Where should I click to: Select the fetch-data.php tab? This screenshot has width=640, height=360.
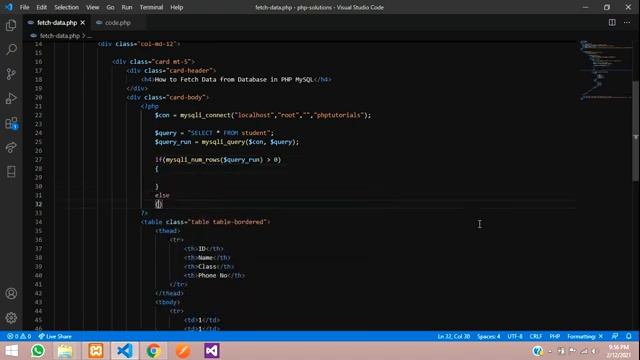pyautogui.click(x=57, y=23)
